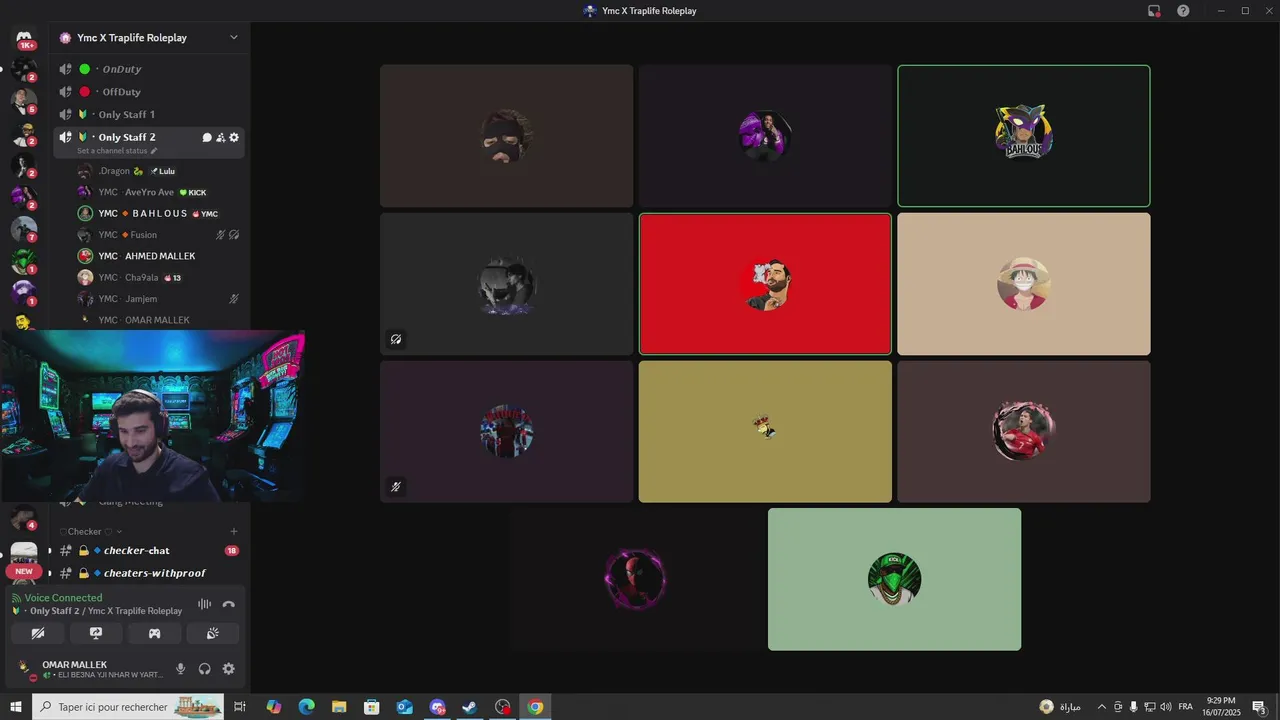Open the soundboard button
Image resolution: width=1280 pixels, height=720 pixels.
[213, 633]
